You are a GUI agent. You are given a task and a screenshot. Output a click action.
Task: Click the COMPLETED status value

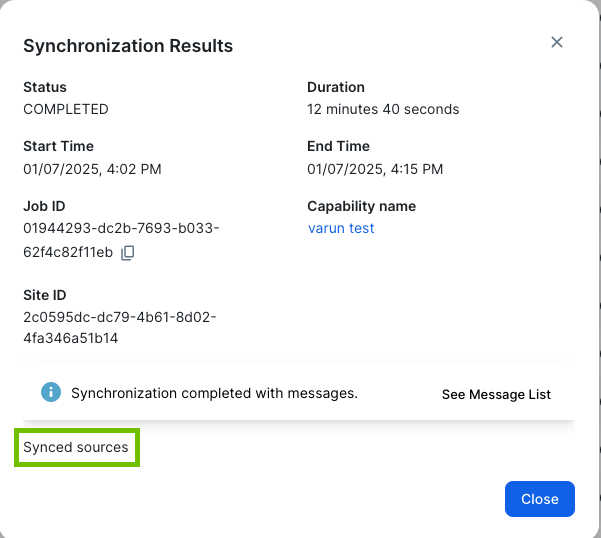pos(66,109)
